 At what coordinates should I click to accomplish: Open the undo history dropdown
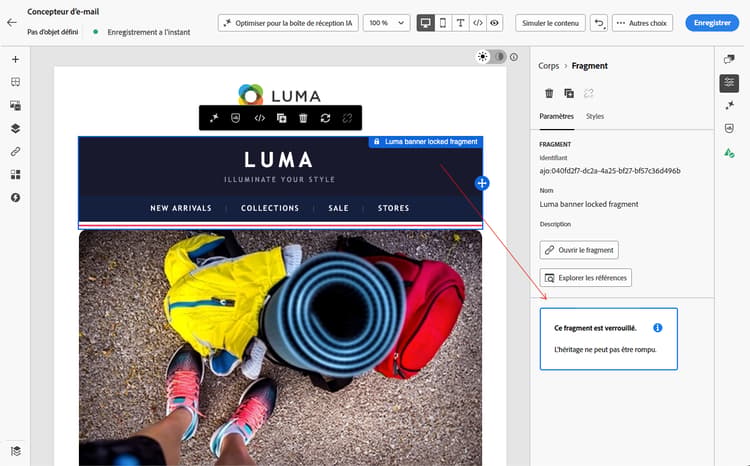(598, 22)
